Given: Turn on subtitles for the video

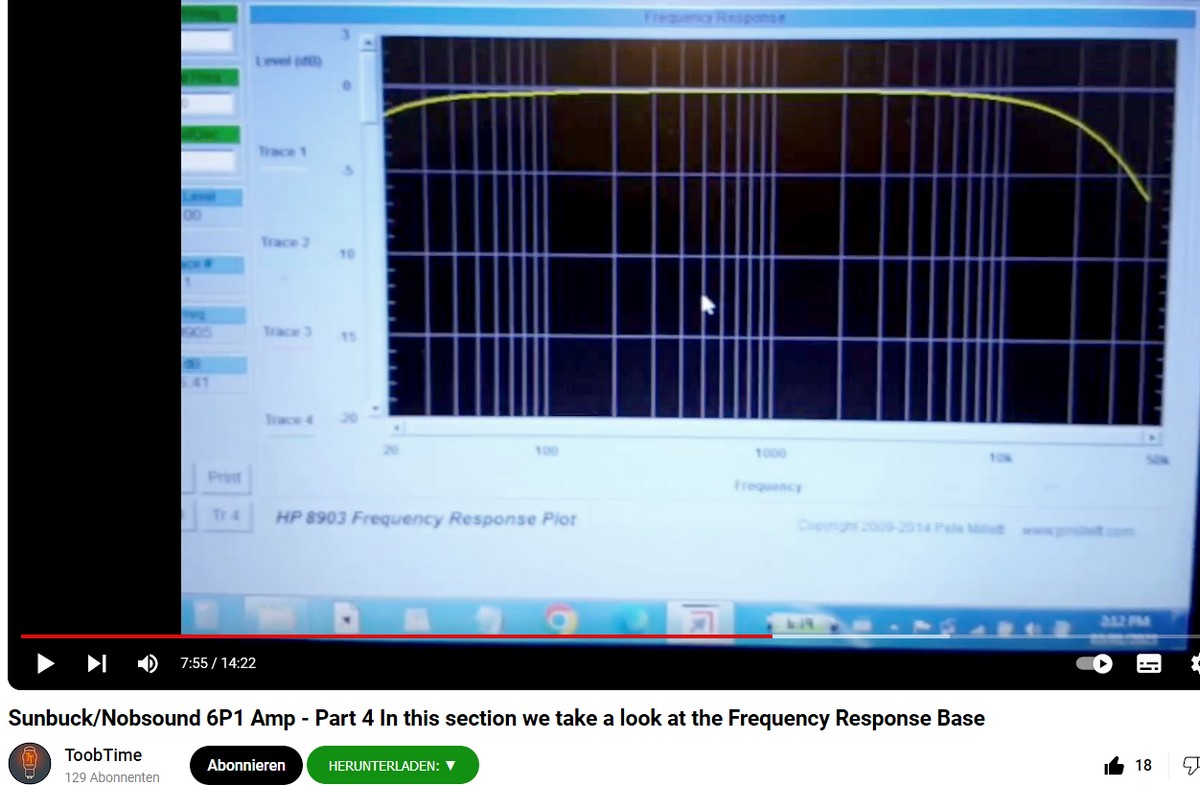Looking at the screenshot, I should (x=1149, y=664).
